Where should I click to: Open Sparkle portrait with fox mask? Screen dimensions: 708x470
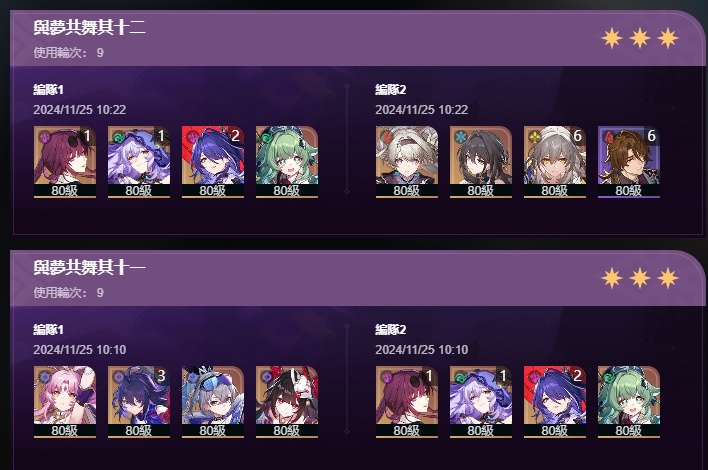287,402
